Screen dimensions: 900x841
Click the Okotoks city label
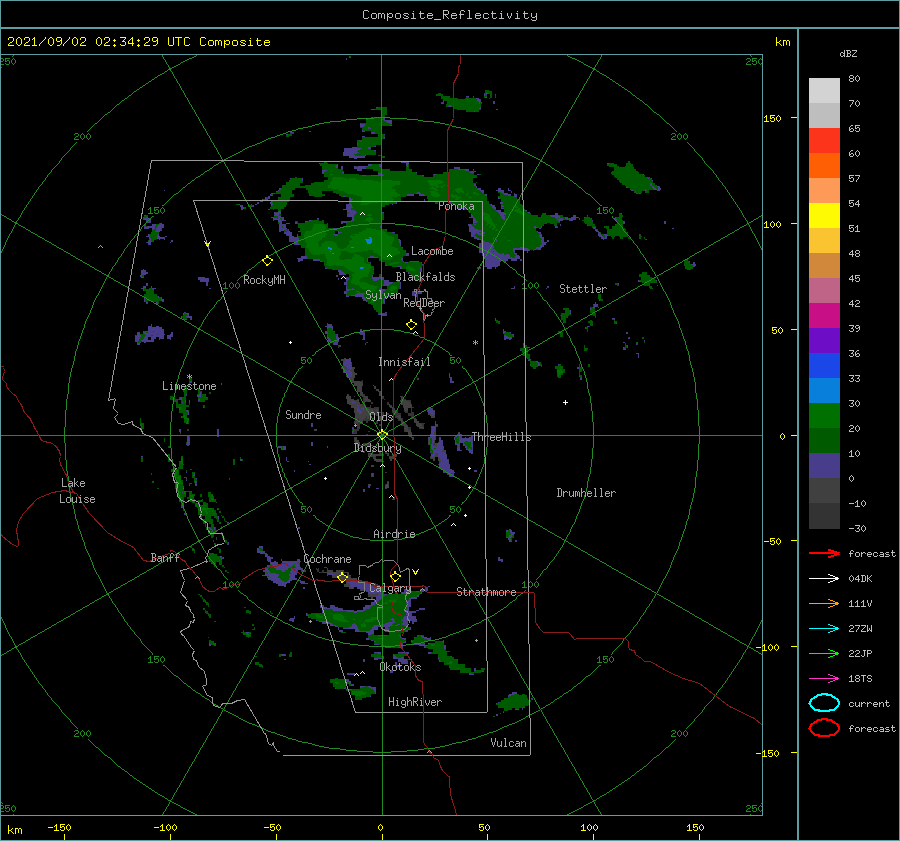pos(400,667)
